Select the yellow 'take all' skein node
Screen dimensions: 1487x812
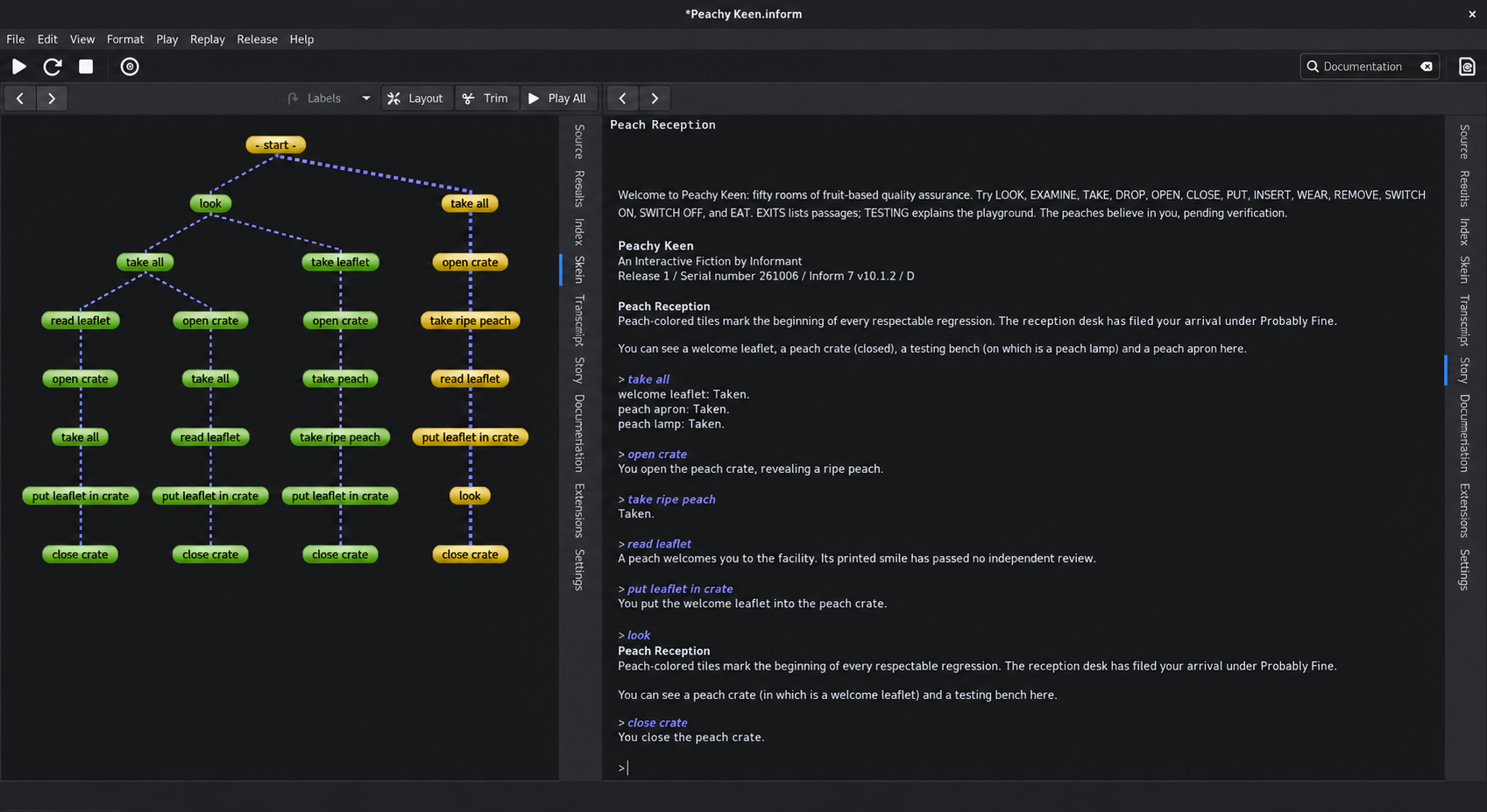click(470, 203)
